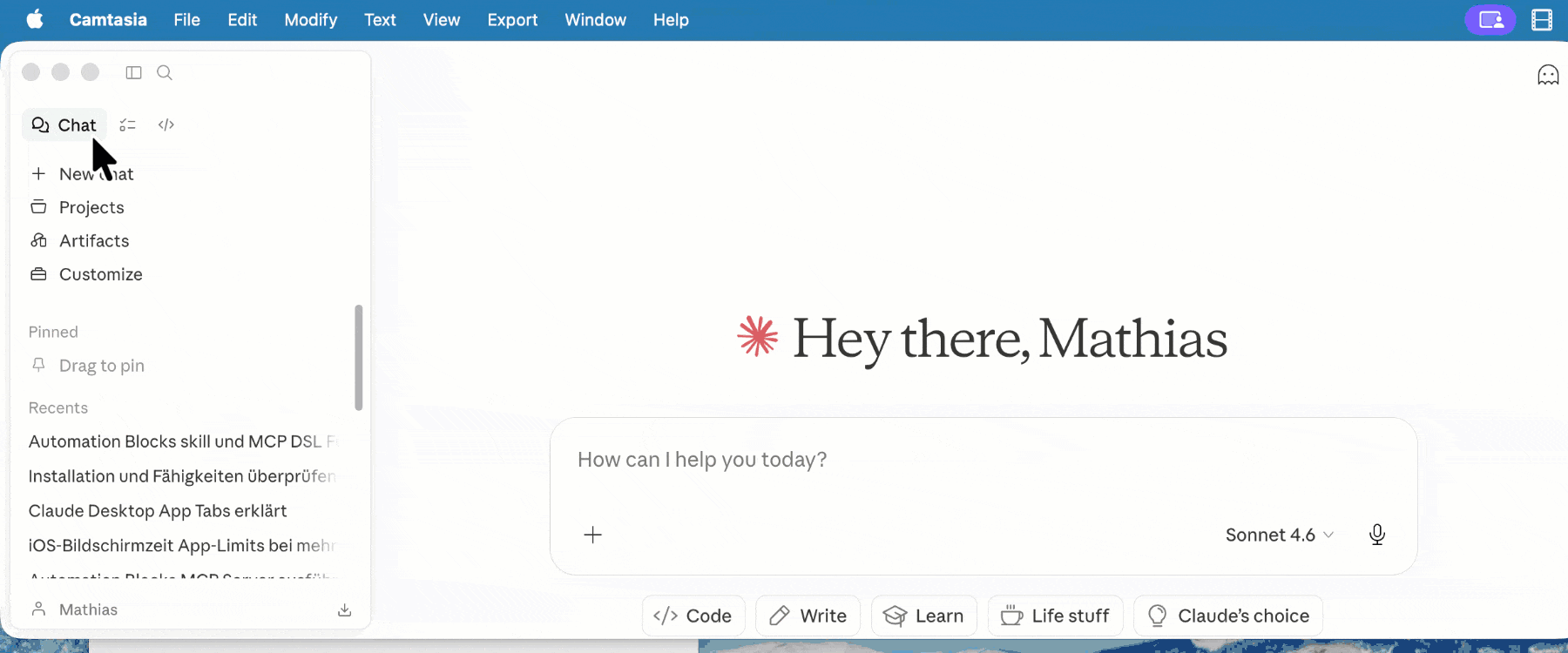Image resolution: width=1568 pixels, height=653 pixels.
Task: Click the filmstrip icon in menu bar
Action: coord(1542,19)
